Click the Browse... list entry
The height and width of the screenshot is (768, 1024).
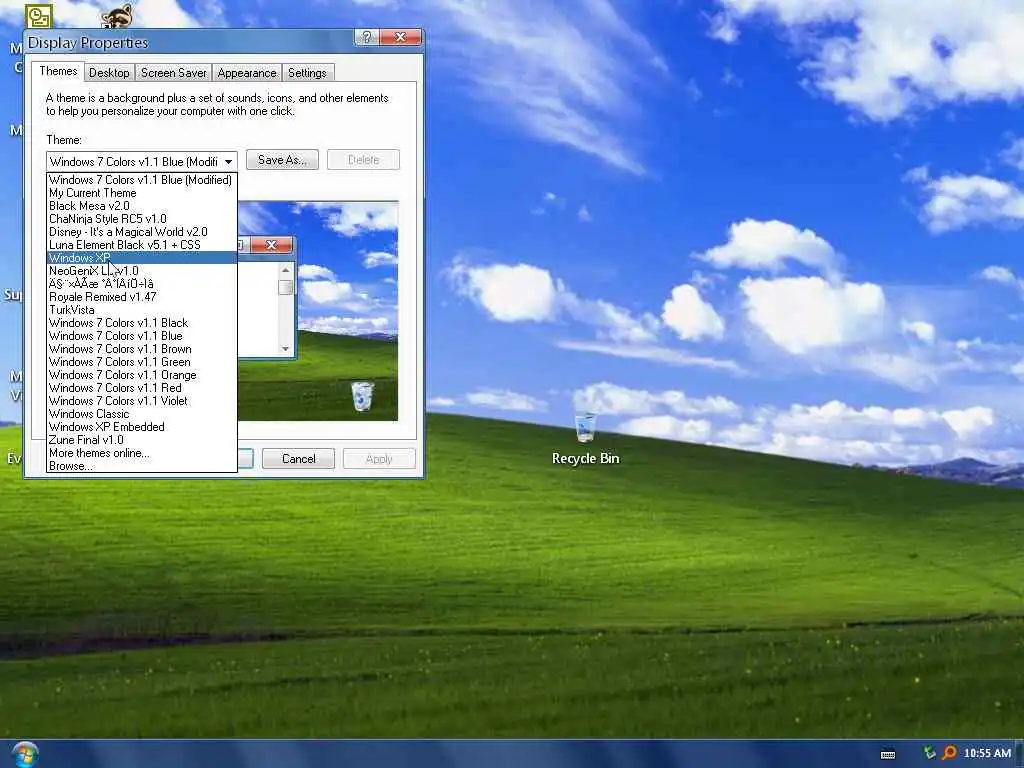coord(142,466)
